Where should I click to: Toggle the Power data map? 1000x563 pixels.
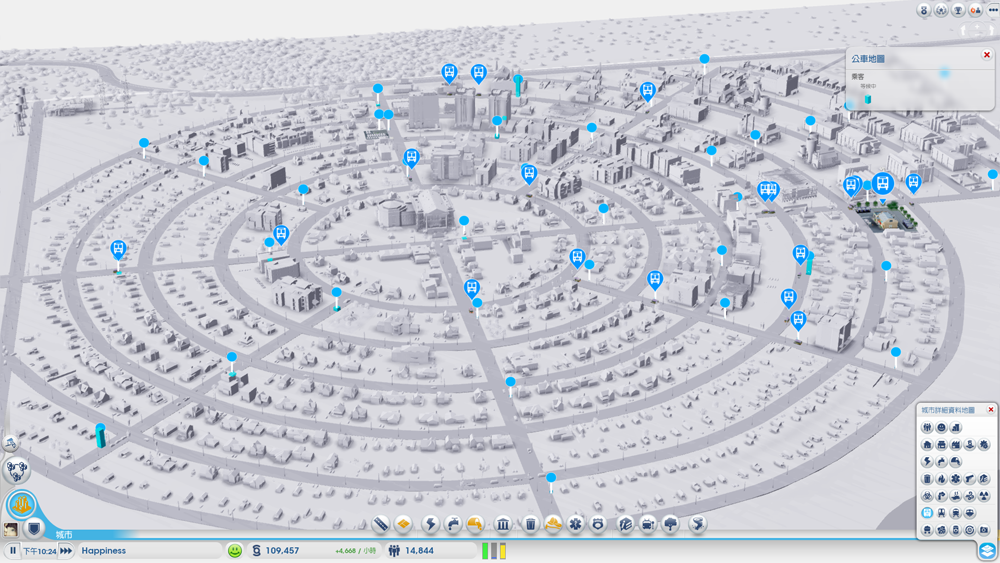click(x=927, y=462)
